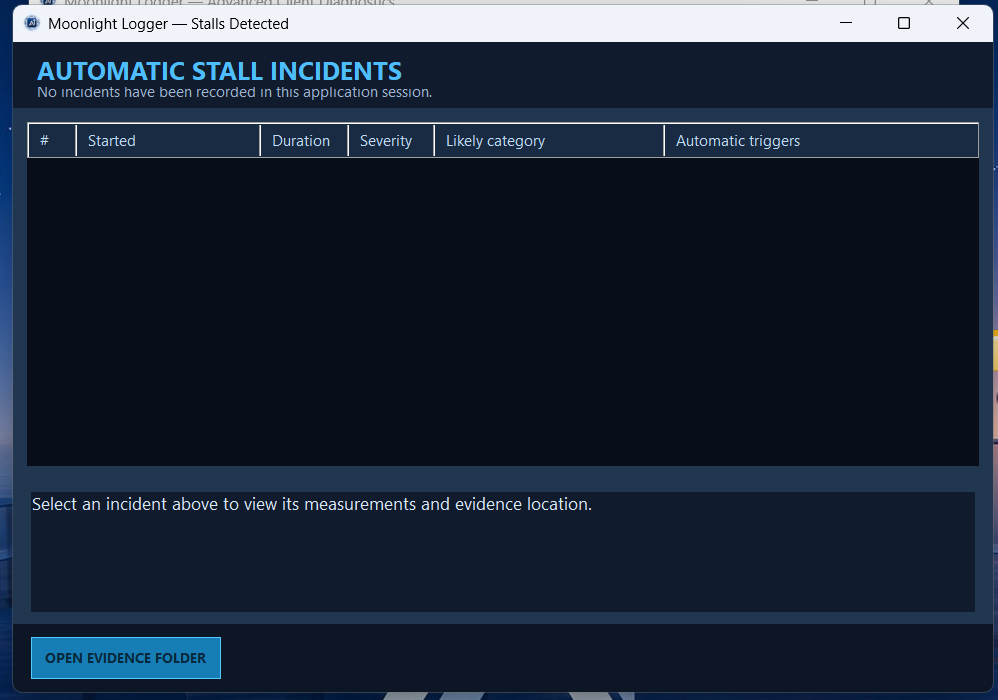Sort by the Severity column header

click(391, 141)
